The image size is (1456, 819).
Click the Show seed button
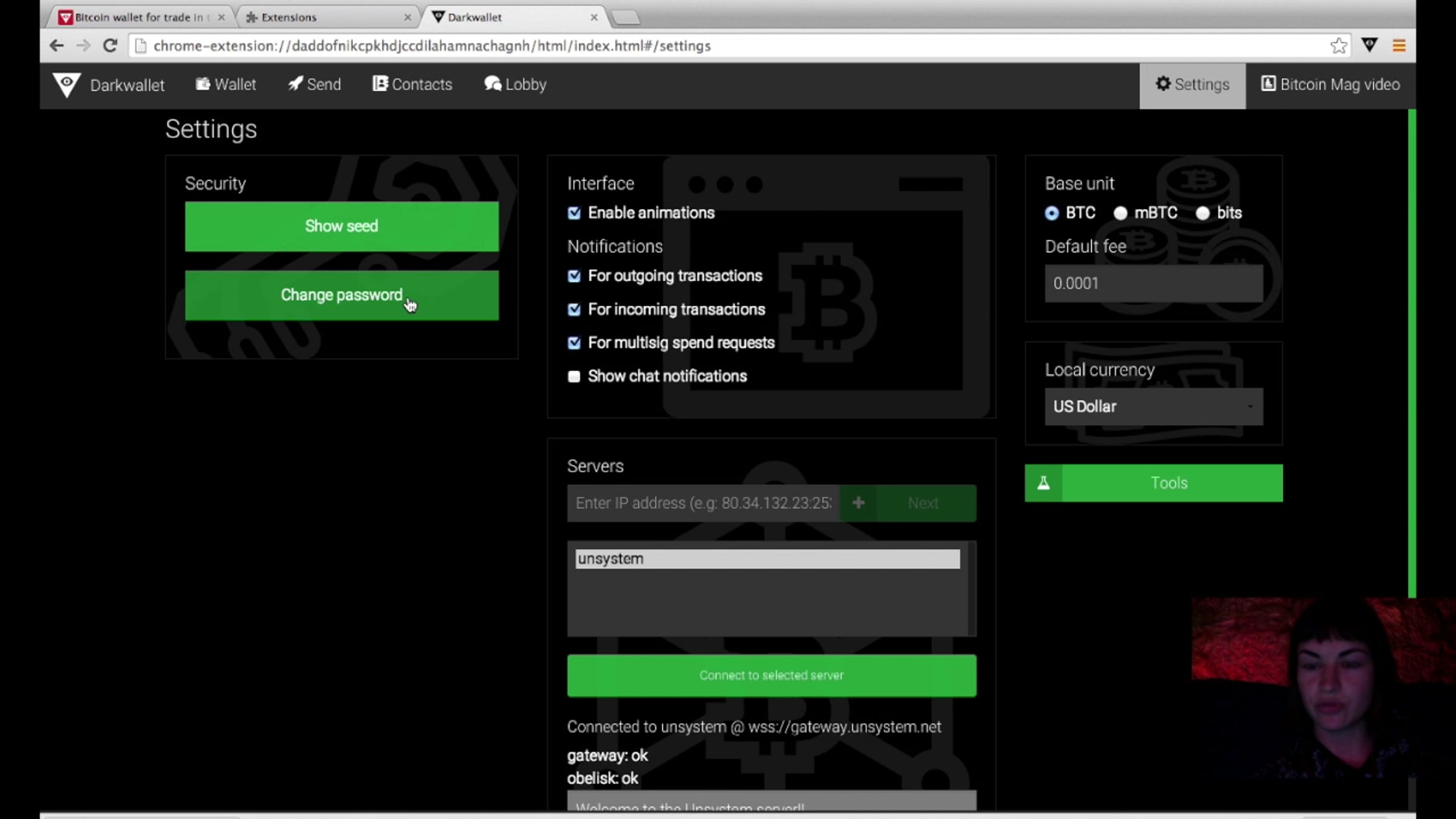click(342, 226)
